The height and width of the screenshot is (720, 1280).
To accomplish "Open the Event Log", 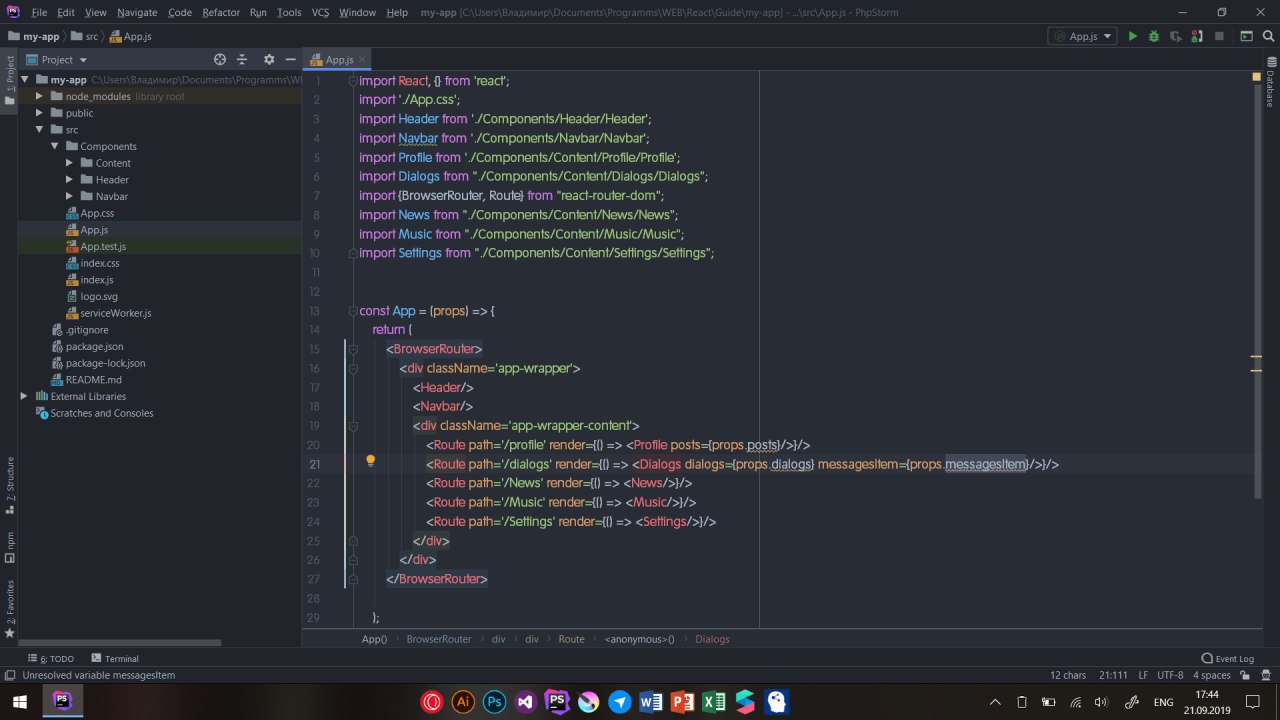I will pyautogui.click(x=1227, y=659).
